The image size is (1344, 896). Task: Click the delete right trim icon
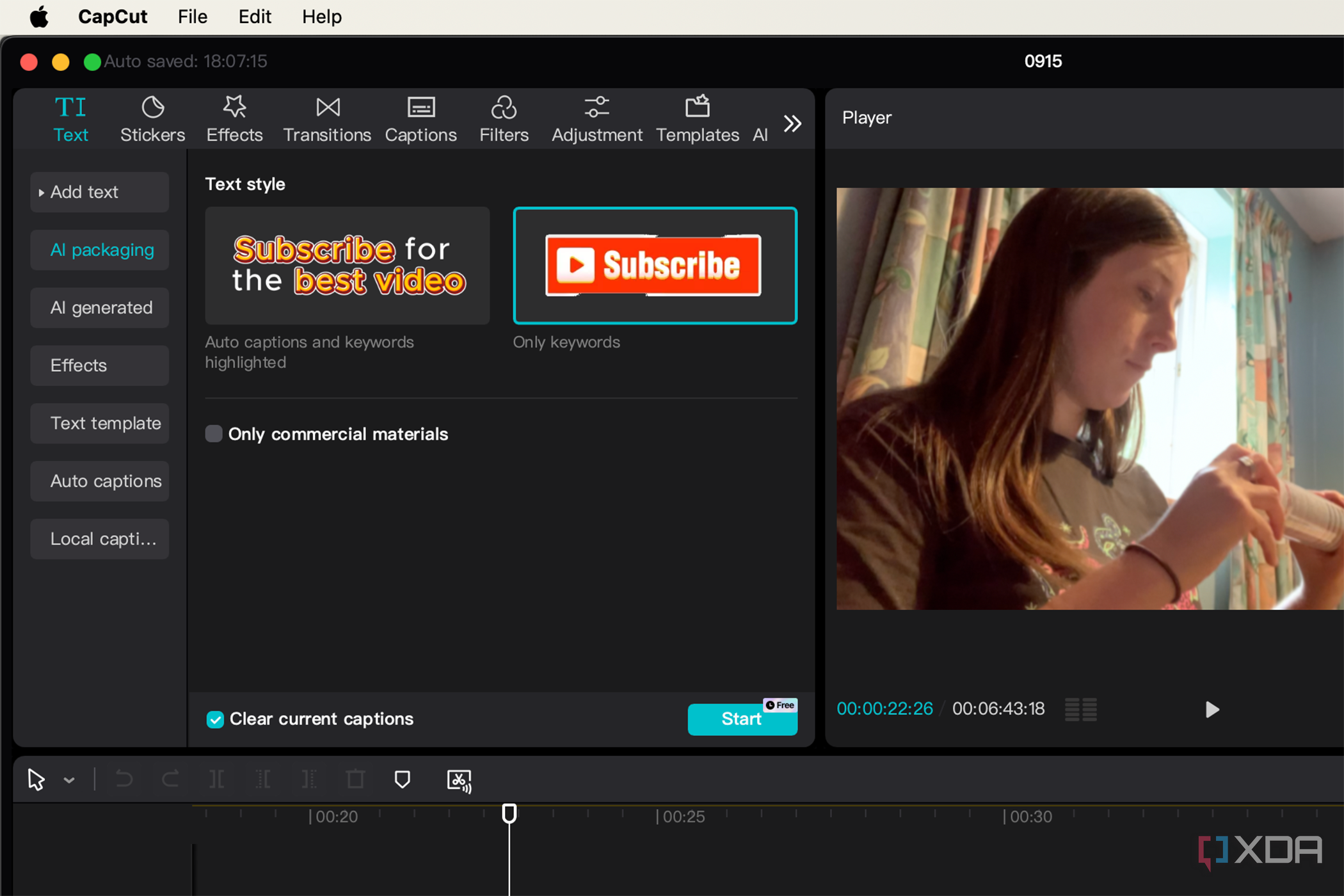pyautogui.click(x=309, y=779)
